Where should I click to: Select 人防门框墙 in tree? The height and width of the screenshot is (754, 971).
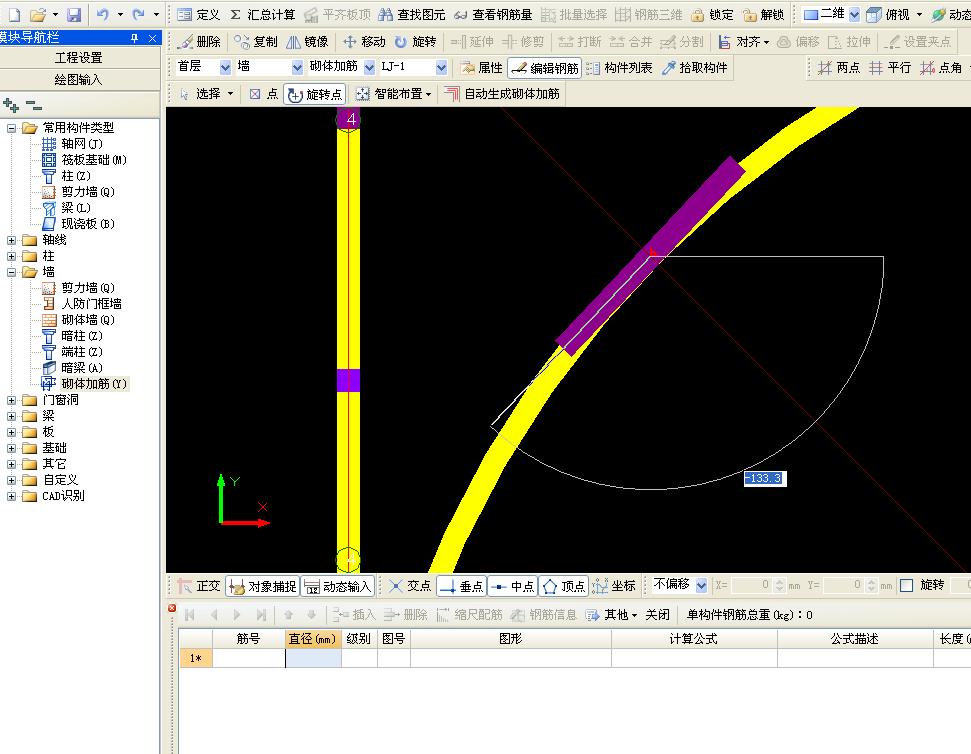pyautogui.click(x=91, y=304)
